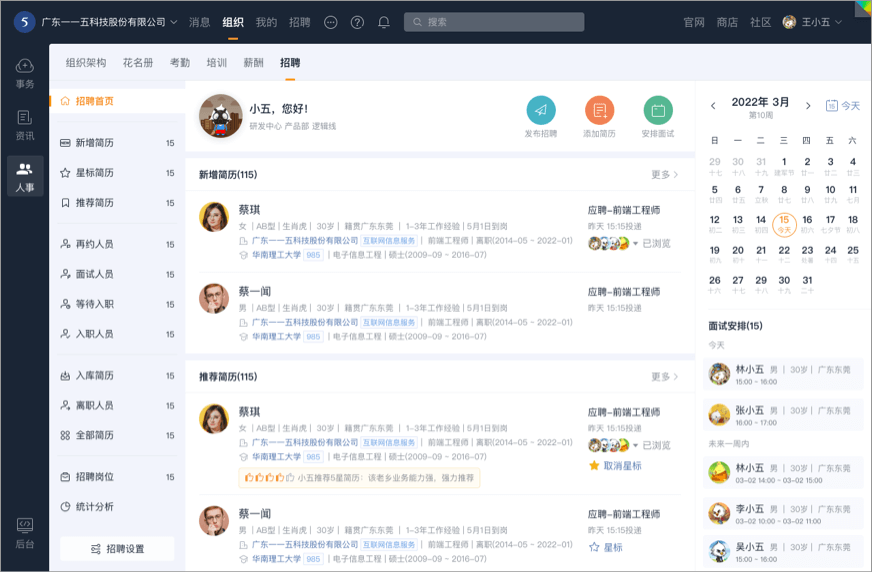872x572 pixels.
Task: Toggle 星标 on 蔡一闻's recommended resume
Action: coord(605,547)
